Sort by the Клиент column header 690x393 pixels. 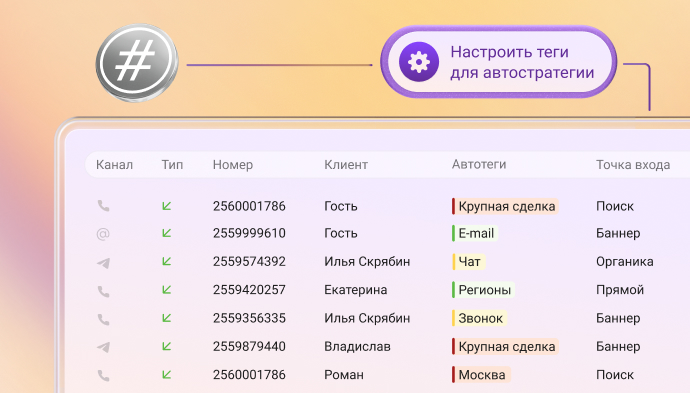(x=346, y=165)
